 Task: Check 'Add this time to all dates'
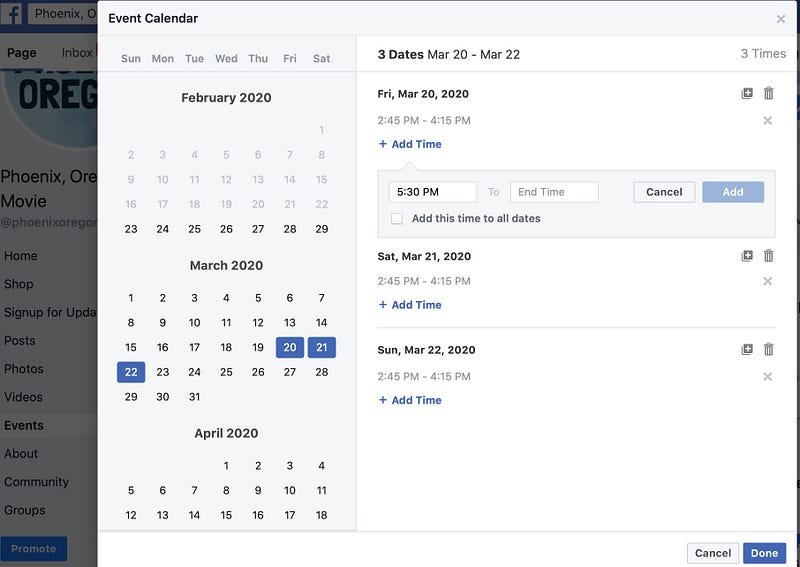coord(397,219)
